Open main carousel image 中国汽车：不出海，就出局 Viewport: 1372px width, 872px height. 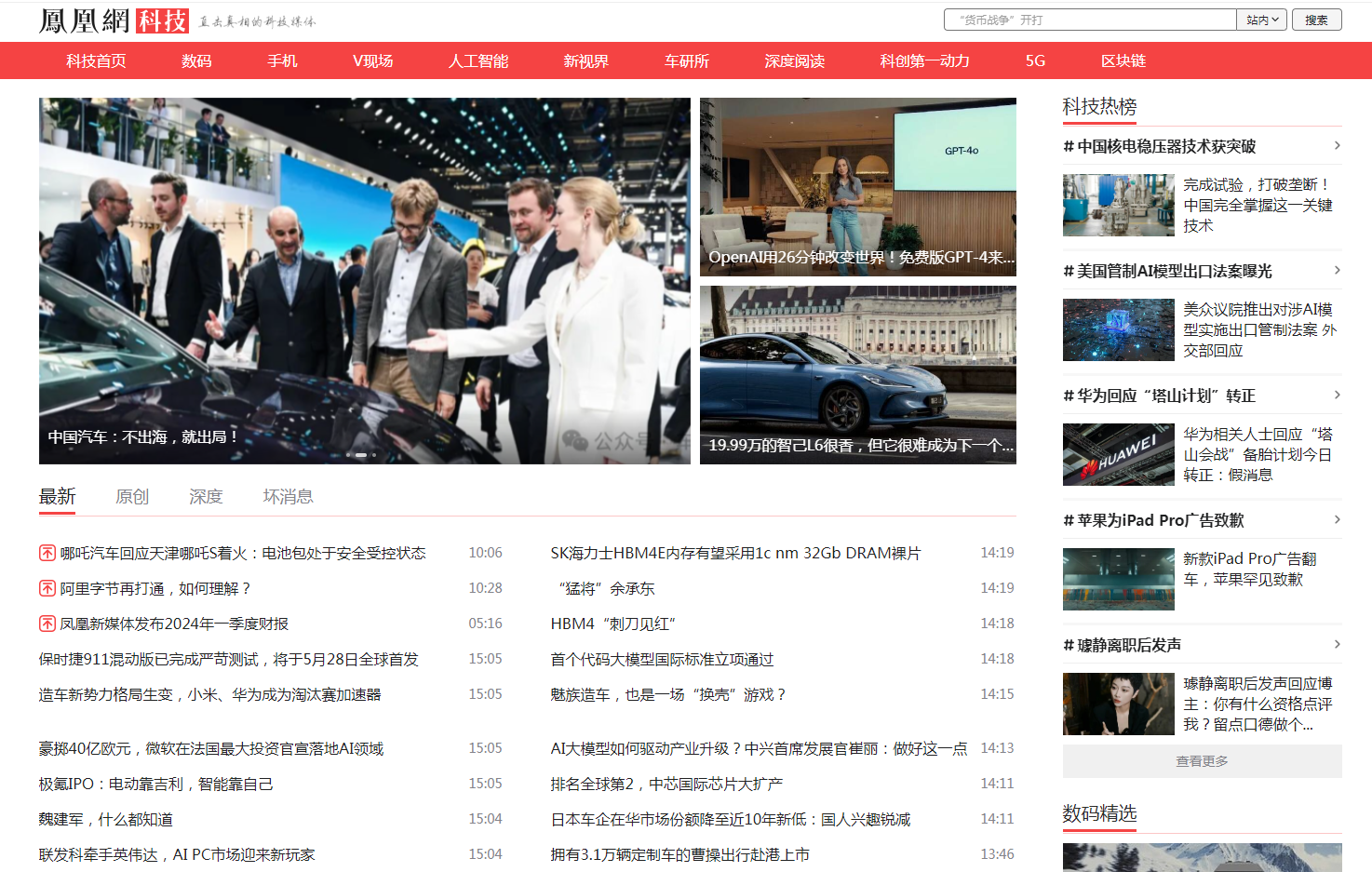coord(365,280)
